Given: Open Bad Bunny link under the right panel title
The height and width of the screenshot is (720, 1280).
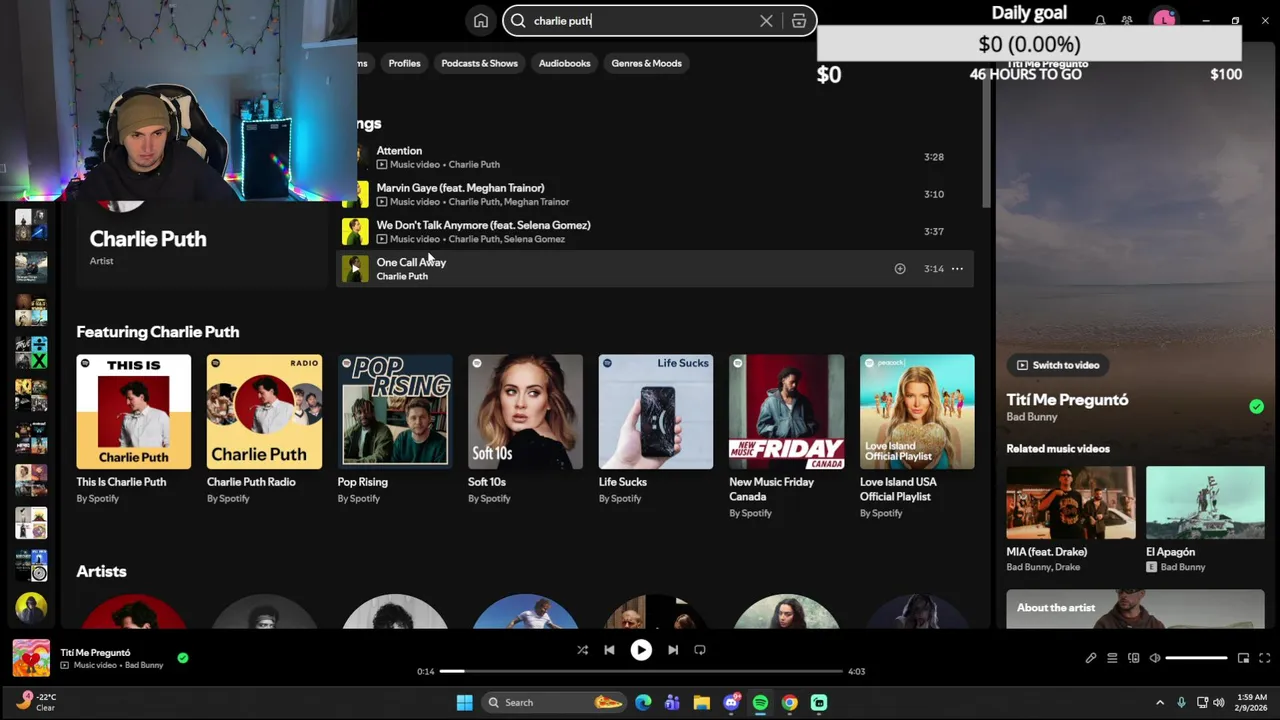Looking at the screenshot, I should coord(1031,417).
